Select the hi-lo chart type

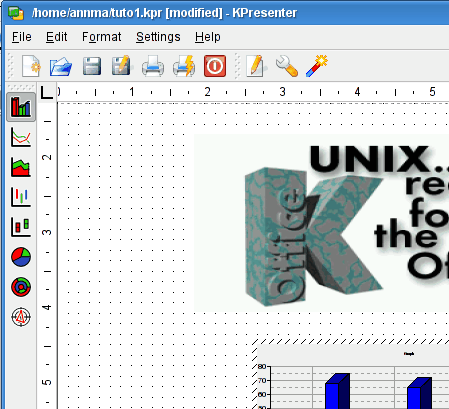(x=21, y=197)
